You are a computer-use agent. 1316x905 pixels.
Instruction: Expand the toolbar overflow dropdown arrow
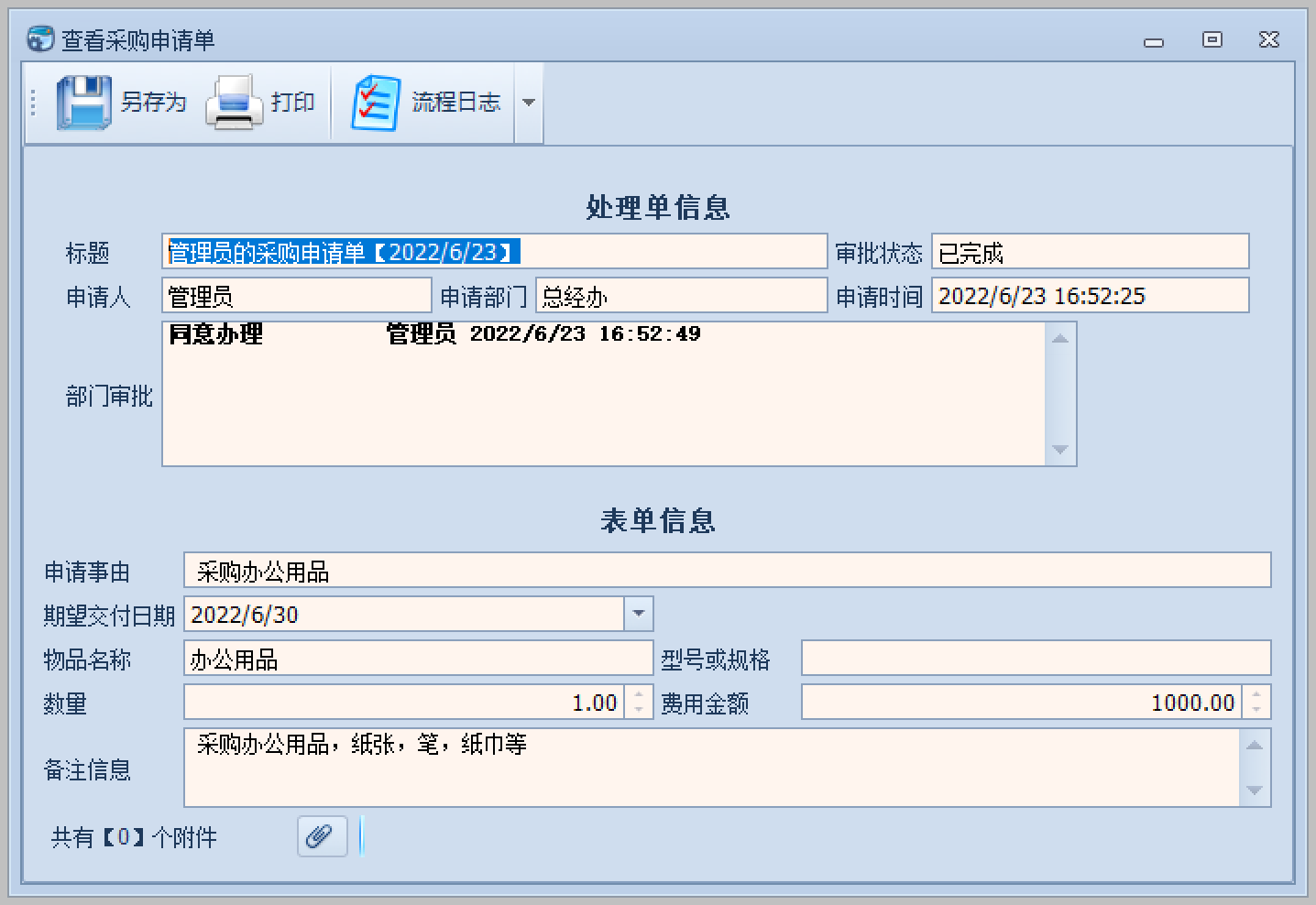(528, 103)
